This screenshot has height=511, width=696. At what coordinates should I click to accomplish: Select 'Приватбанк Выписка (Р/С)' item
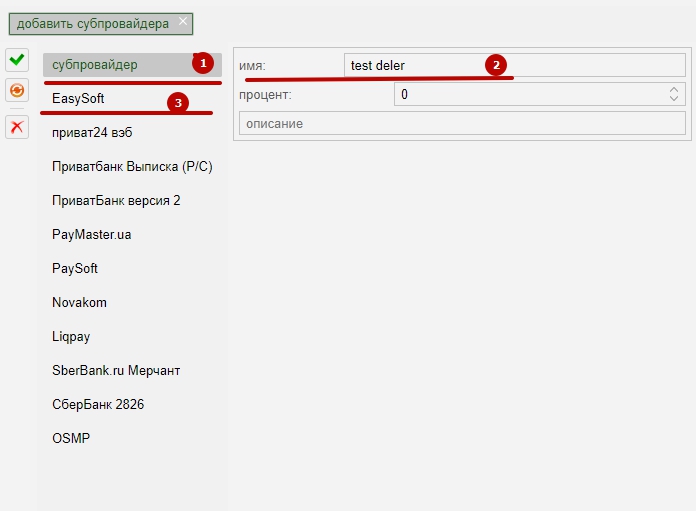click(132, 167)
